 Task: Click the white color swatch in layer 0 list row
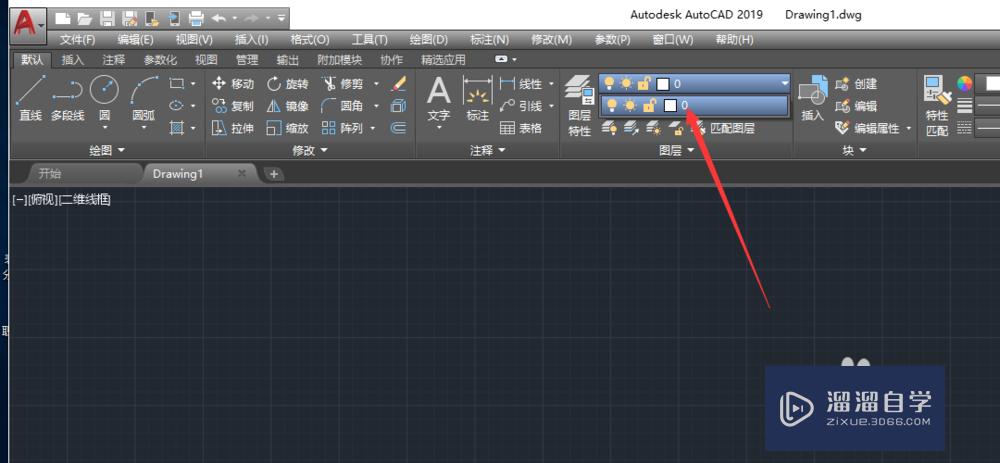670,105
